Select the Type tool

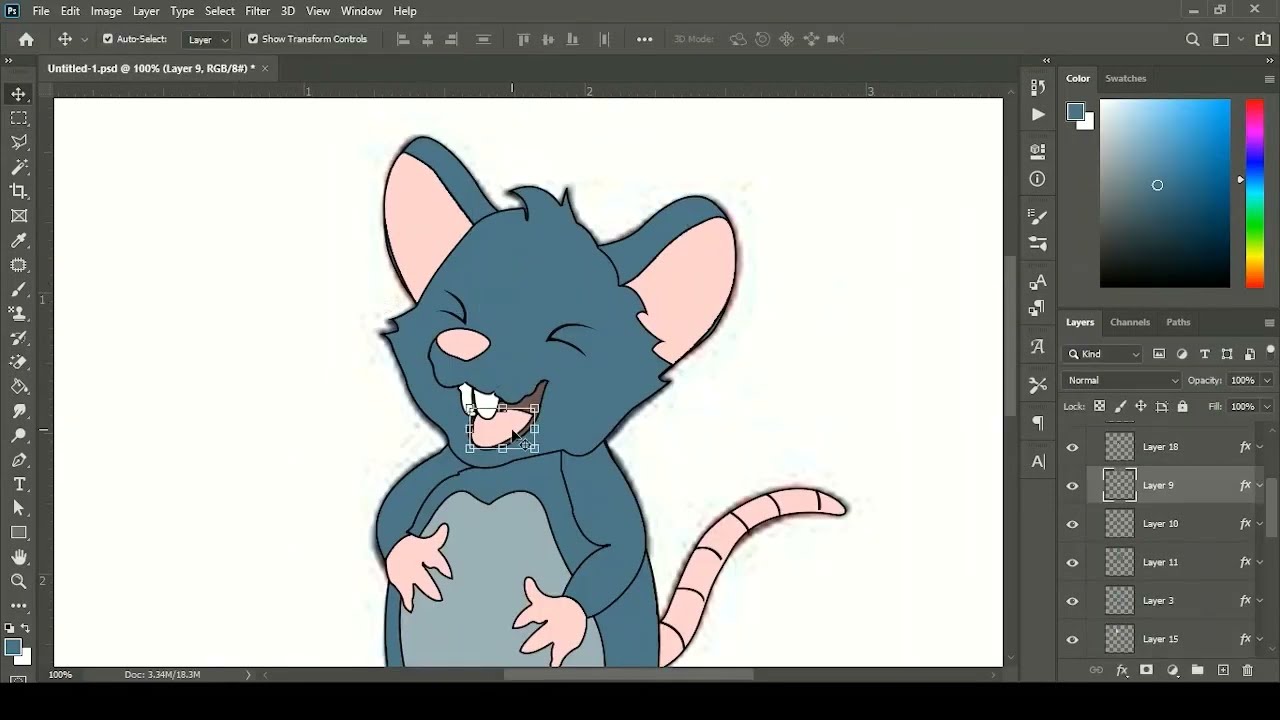point(19,484)
